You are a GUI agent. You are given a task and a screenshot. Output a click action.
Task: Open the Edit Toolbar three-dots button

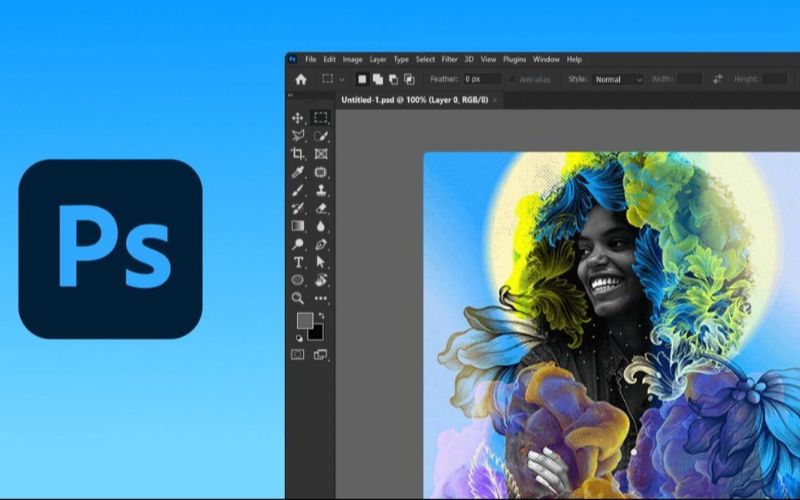tap(320, 298)
